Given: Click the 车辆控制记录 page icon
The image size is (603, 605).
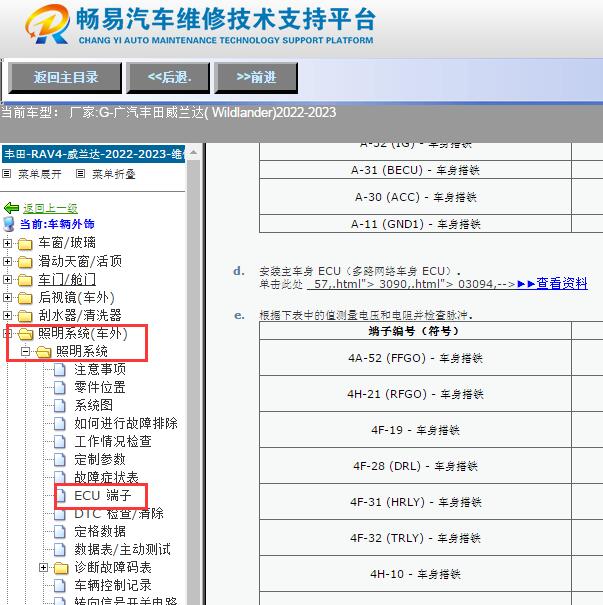Looking at the screenshot, I should tap(60, 586).
